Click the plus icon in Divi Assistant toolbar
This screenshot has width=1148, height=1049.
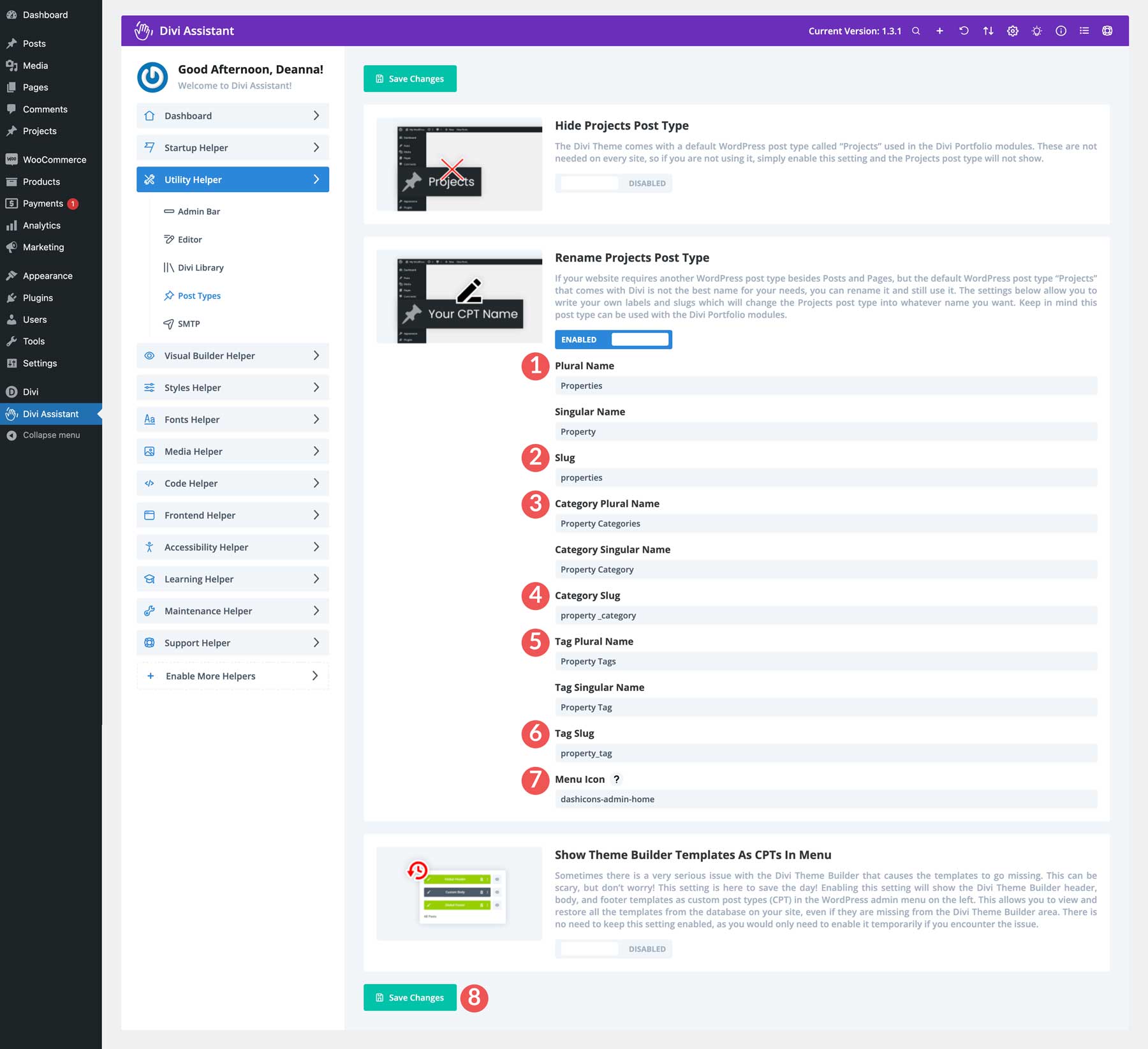pyautogui.click(x=939, y=31)
